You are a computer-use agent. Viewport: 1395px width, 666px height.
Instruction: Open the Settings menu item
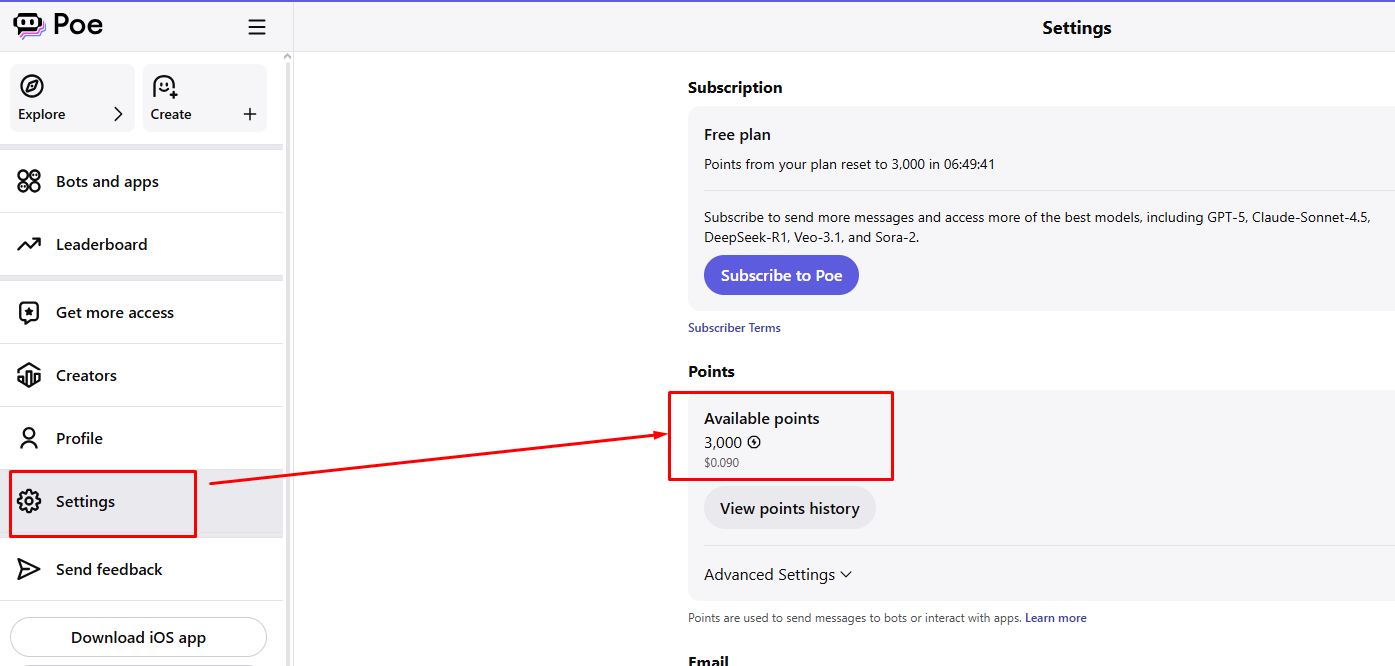point(86,502)
